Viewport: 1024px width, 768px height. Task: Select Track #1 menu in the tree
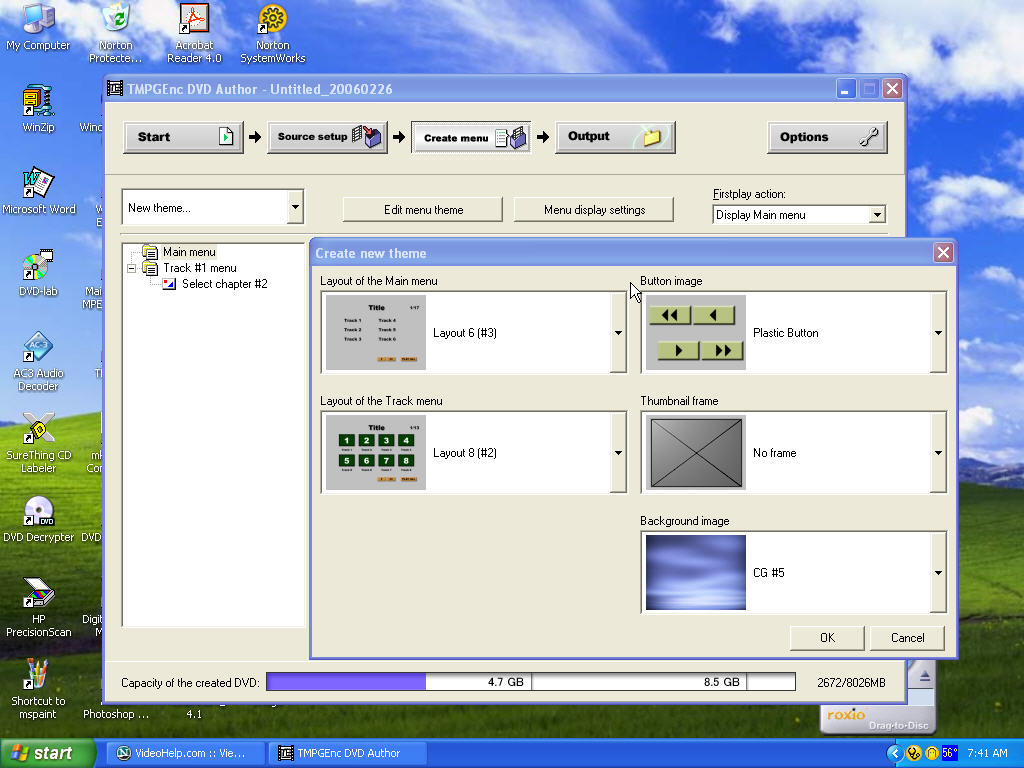(x=200, y=268)
